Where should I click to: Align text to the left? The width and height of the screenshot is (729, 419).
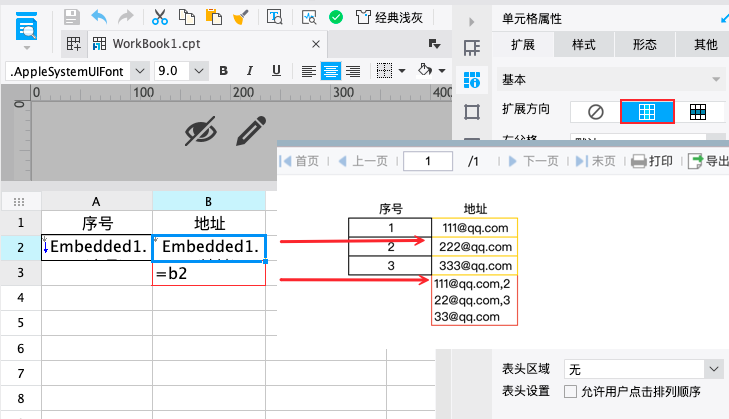pos(308,71)
